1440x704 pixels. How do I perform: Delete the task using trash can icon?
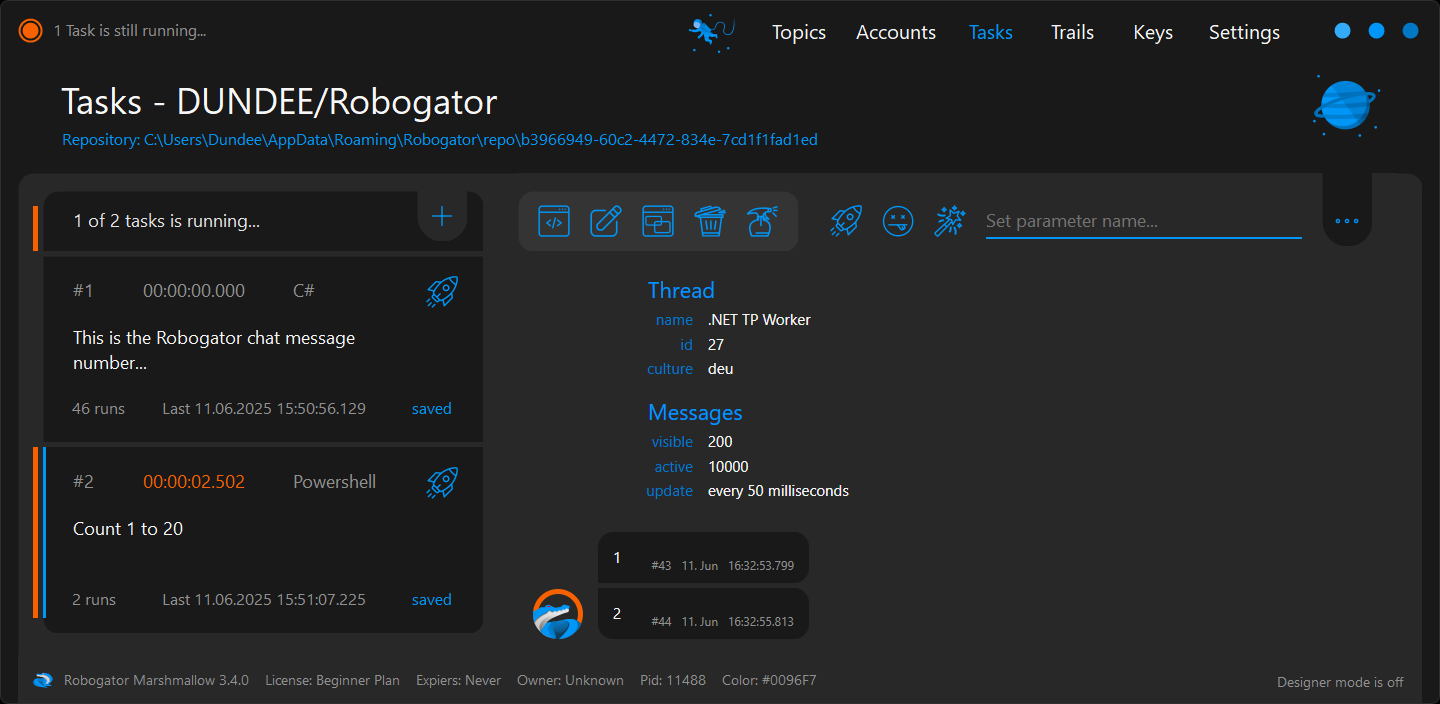pyautogui.click(x=710, y=221)
